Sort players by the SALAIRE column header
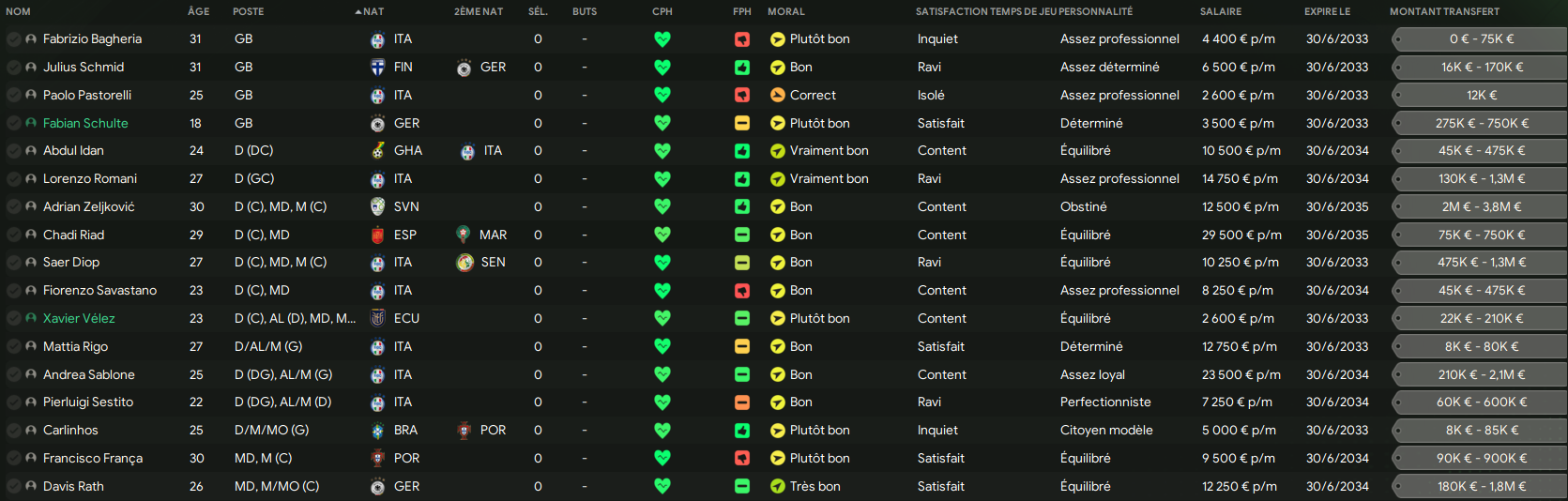This screenshot has width=1568, height=501. pos(1221,11)
